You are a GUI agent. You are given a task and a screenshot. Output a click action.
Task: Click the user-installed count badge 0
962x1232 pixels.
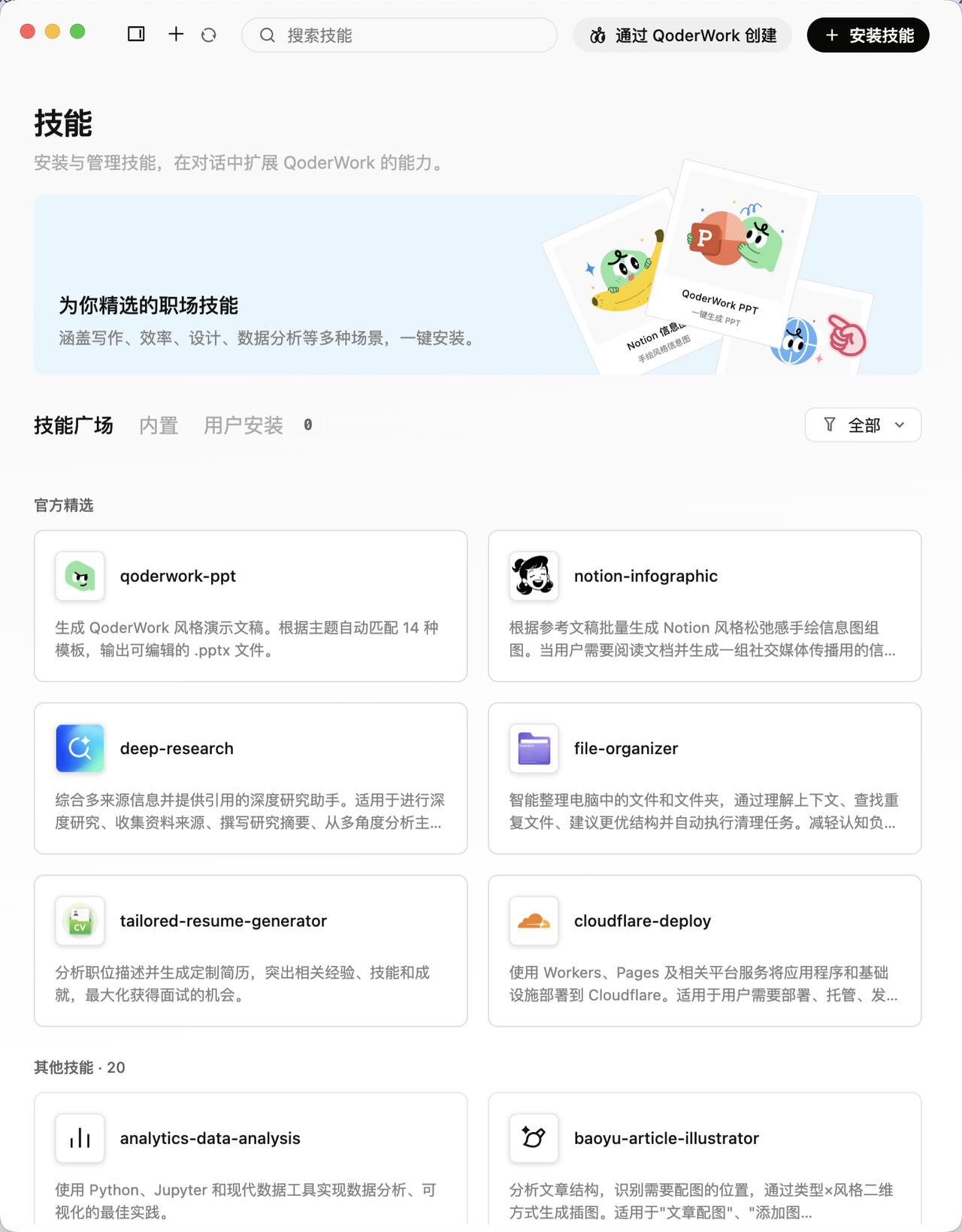(308, 425)
